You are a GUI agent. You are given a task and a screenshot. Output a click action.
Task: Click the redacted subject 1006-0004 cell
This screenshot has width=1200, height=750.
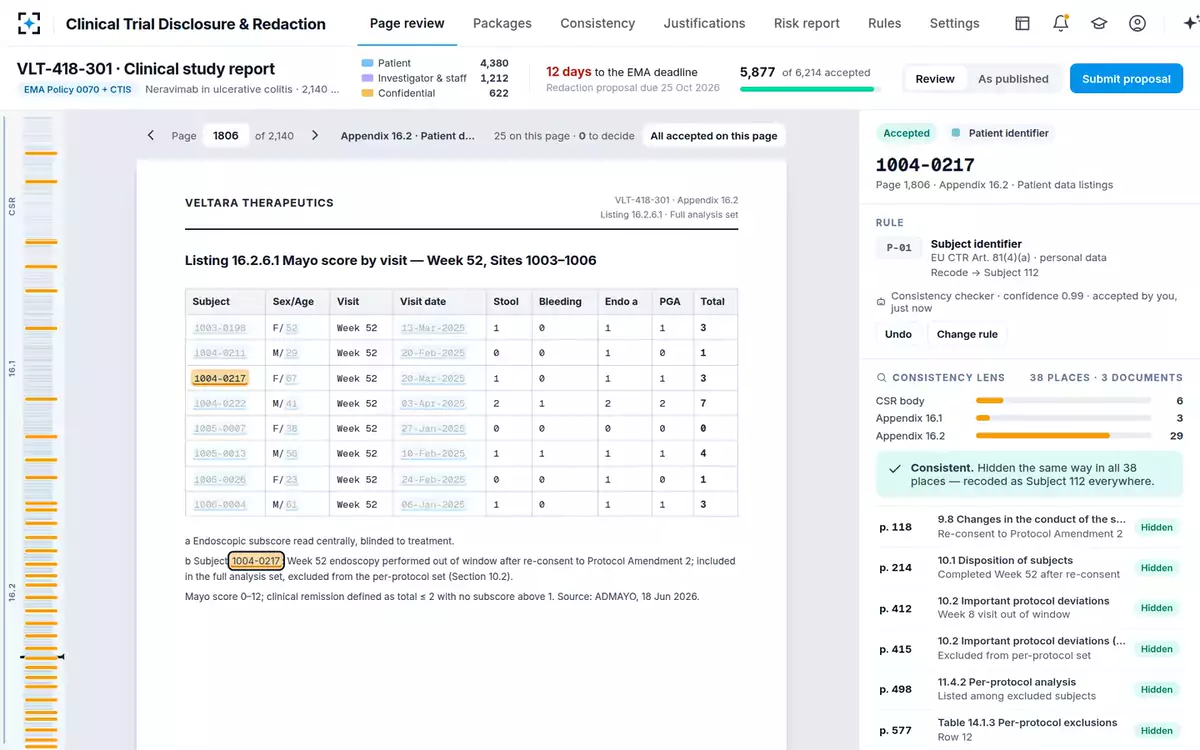[x=220, y=504]
